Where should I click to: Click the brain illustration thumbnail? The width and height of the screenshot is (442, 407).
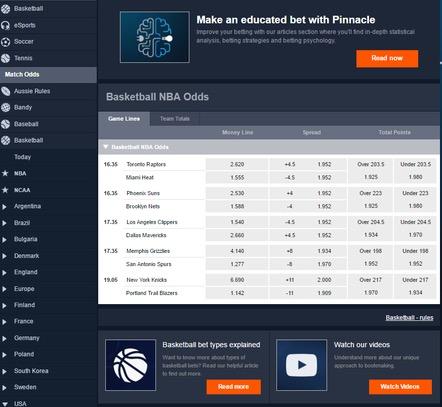(x=155, y=37)
